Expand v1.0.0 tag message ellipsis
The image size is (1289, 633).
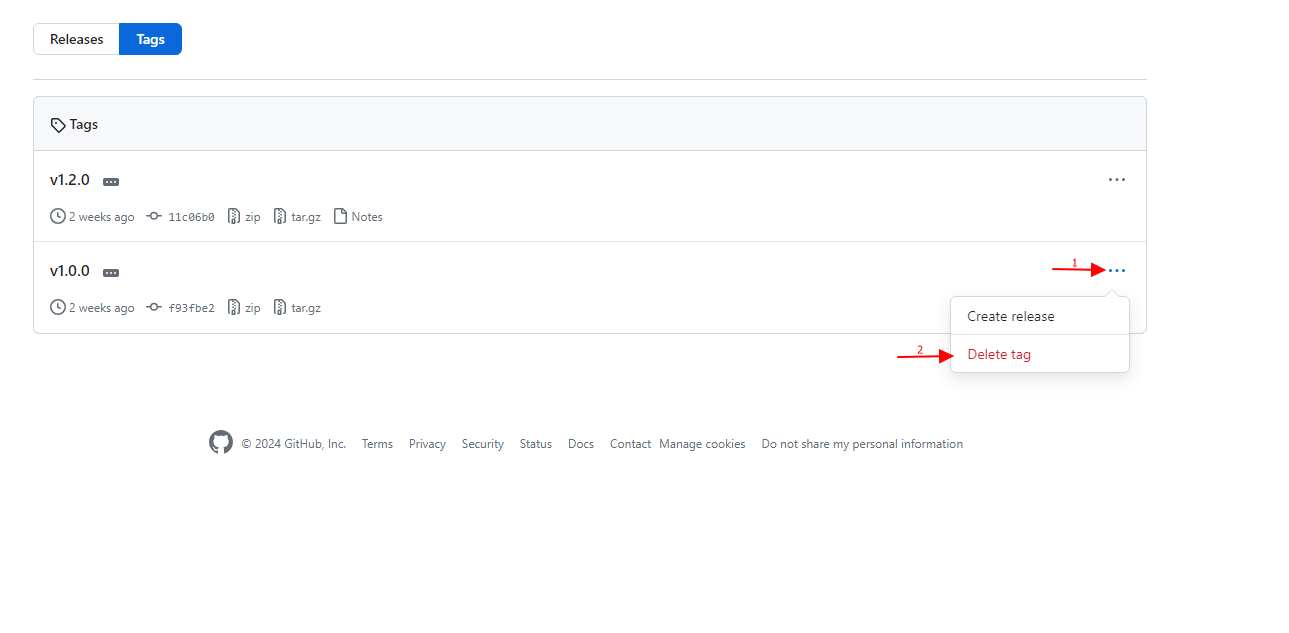click(x=111, y=273)
